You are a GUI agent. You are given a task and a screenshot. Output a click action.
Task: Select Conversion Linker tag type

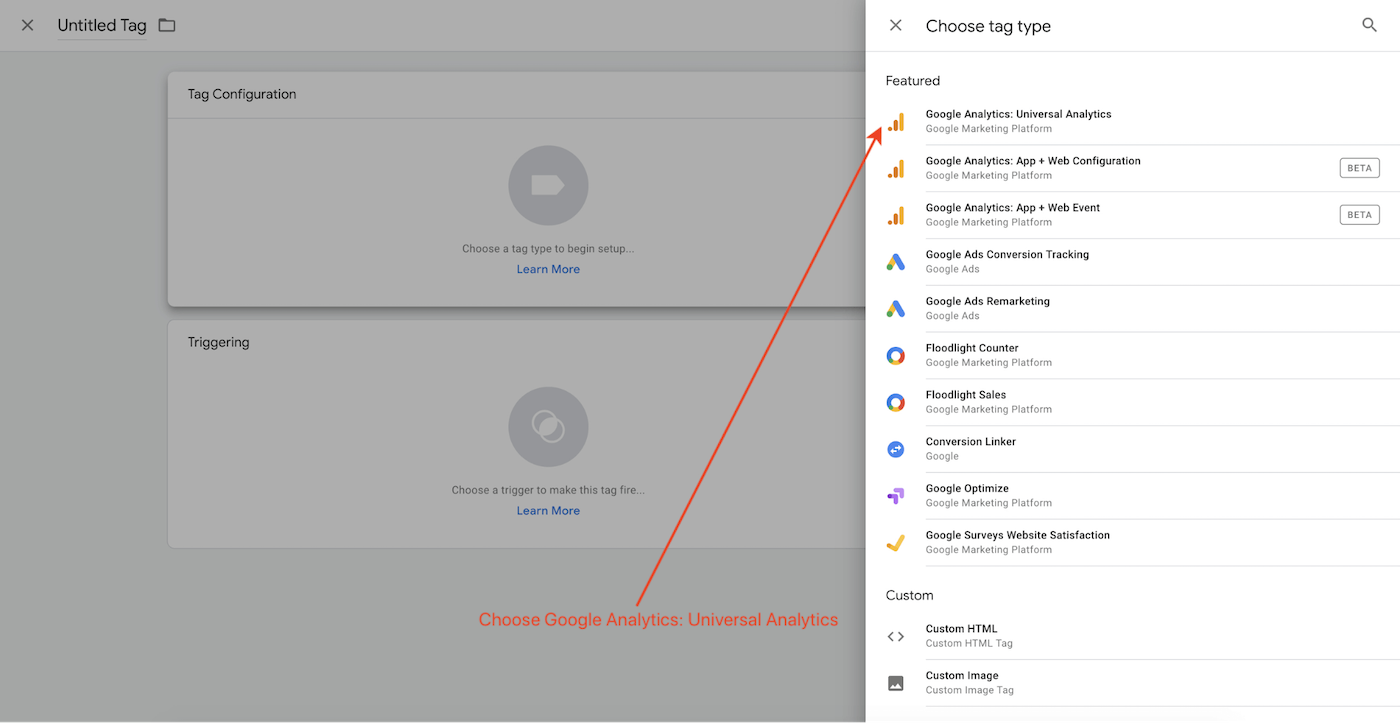tap(1133, 450)
